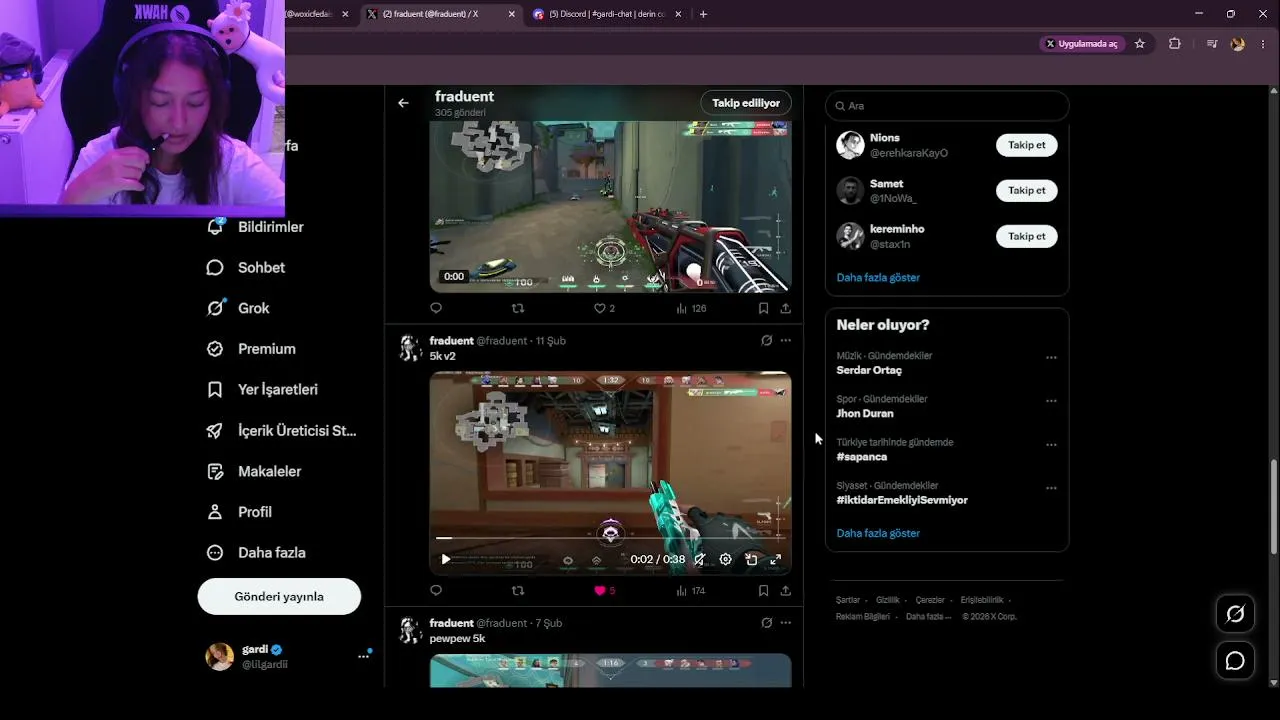Viewport: 1280px width, 720px height.
Task: Open options for #iktidarEmekliyiSevmiyor trend
Action: point(1051,488)
